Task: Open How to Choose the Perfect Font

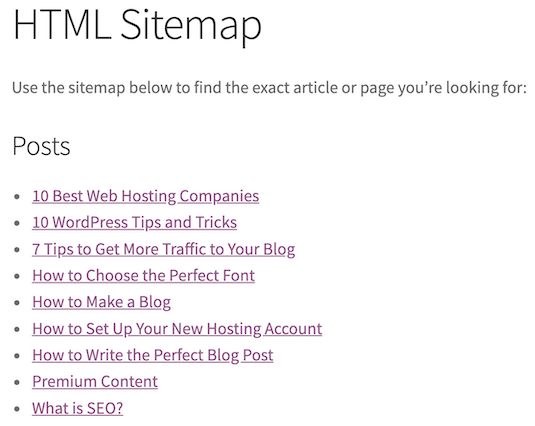Action: [x=143, y=276]
